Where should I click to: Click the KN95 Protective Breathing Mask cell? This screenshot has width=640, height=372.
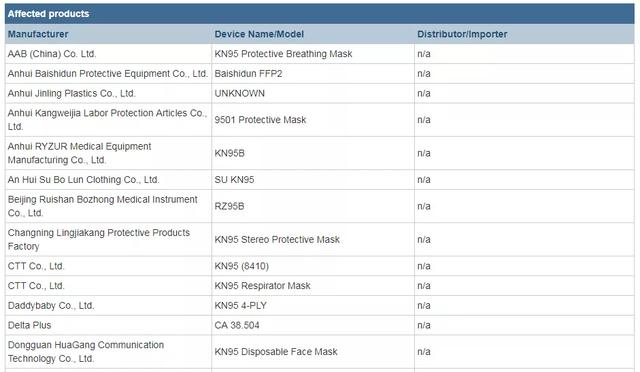(x=313, y=54)
